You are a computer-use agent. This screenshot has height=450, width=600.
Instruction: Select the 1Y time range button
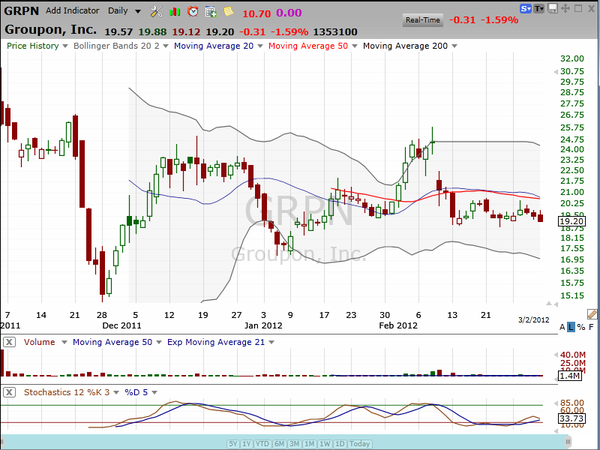pyautogui.click(x=247, y=444)
